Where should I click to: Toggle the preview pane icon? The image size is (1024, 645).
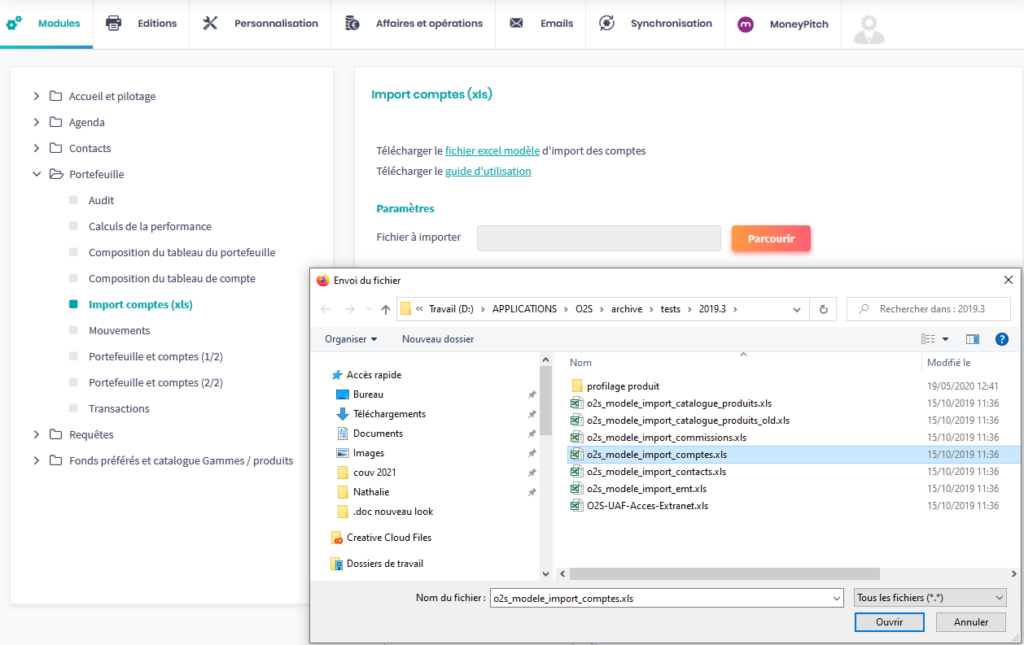click(x=973, y=339)
